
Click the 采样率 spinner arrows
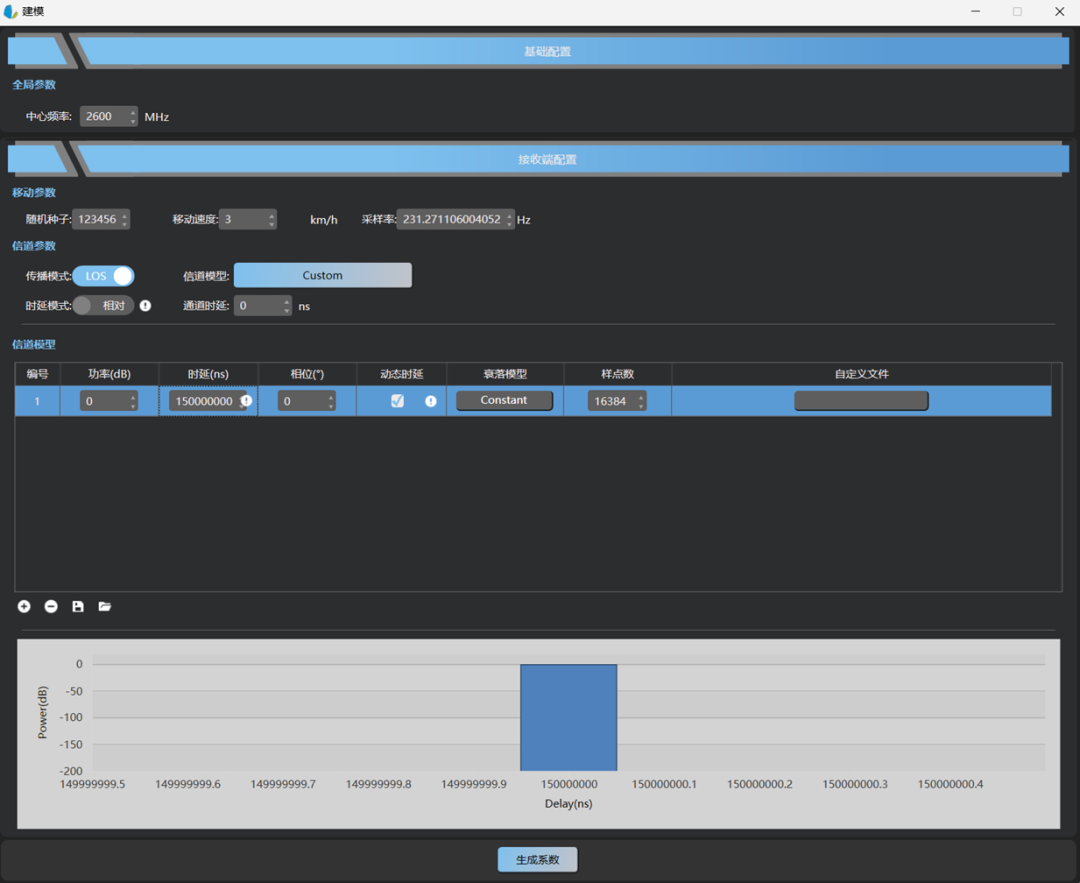pos(510,220)
